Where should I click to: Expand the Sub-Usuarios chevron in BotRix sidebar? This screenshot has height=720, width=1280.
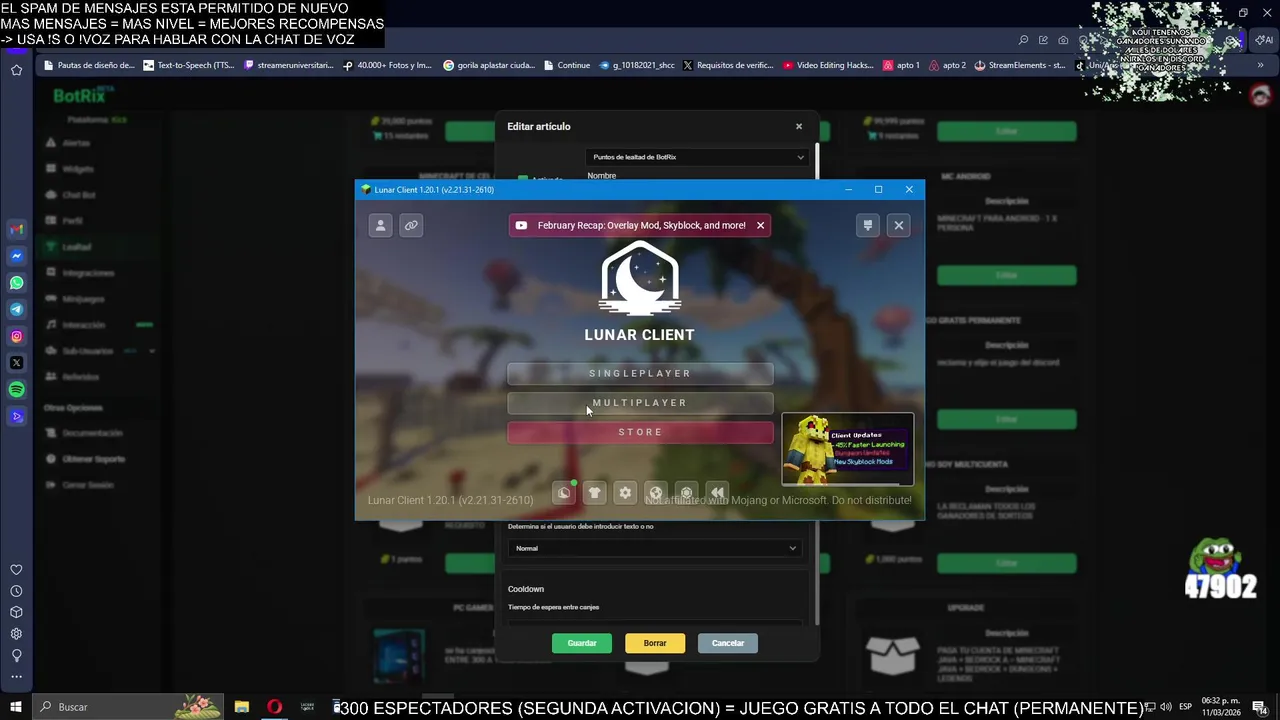pyautogui.click(x=152, y=351)
